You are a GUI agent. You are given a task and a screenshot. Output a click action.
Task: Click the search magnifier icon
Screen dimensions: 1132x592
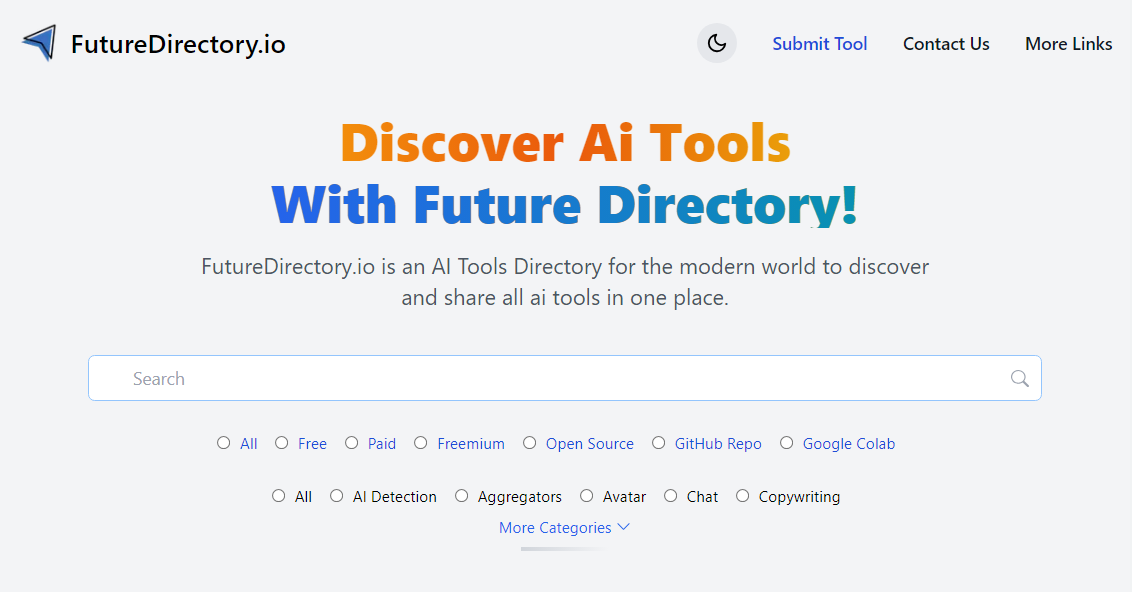(x=1019, y=378)
